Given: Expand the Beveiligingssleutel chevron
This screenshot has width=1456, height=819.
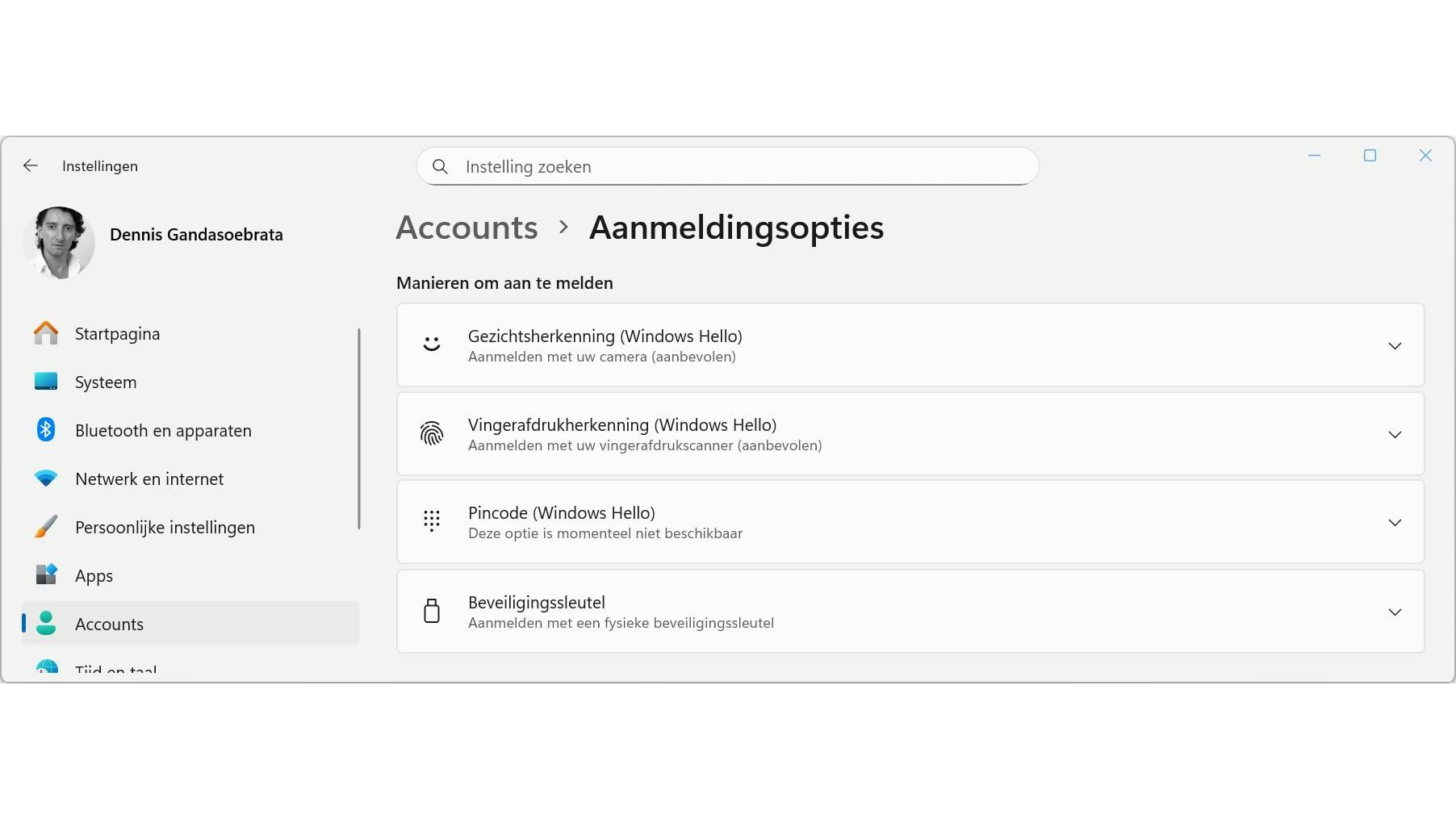Looking at the screenshot, I should coord(1394,612).
